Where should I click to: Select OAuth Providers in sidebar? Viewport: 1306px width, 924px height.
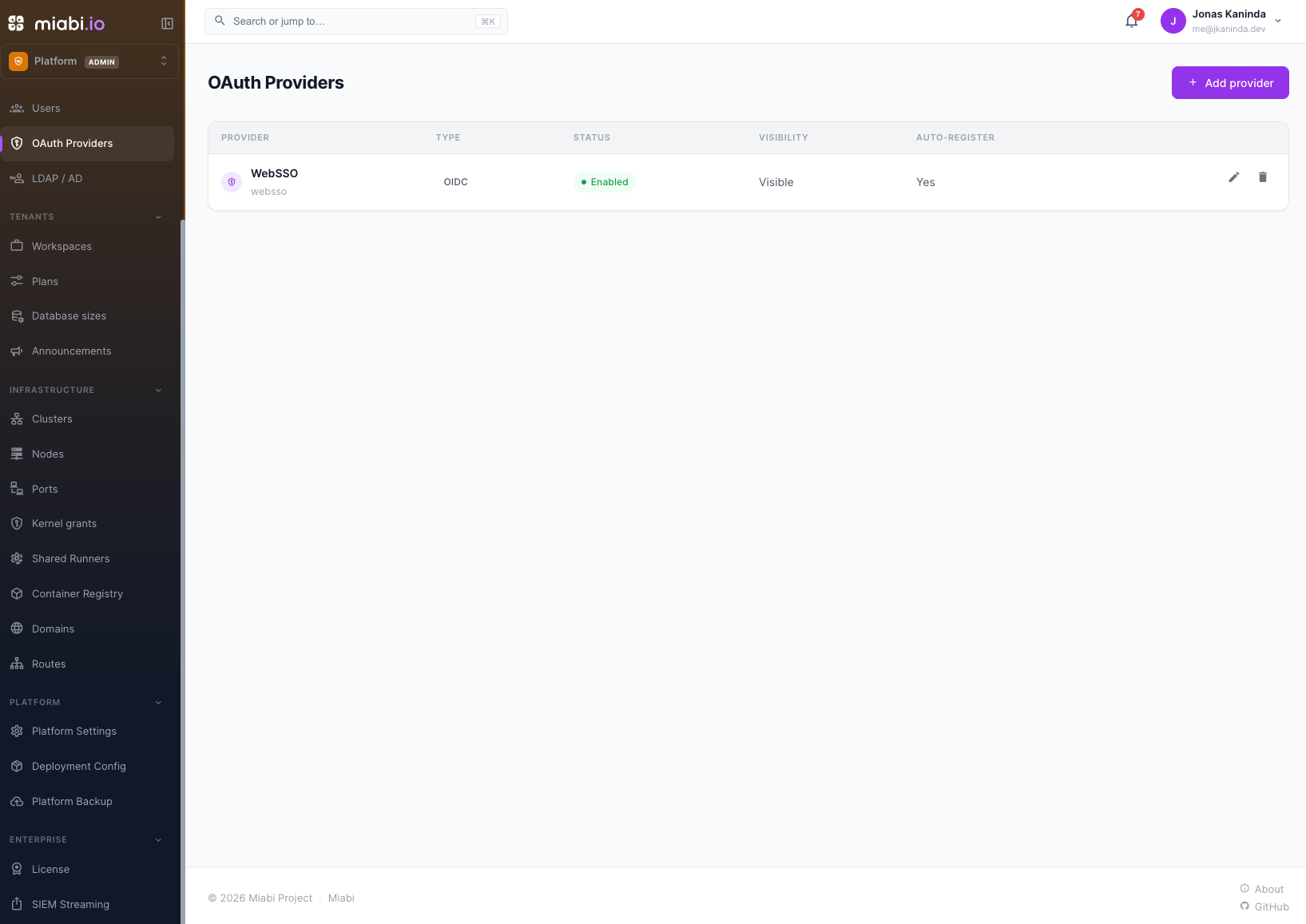(88, 144)
